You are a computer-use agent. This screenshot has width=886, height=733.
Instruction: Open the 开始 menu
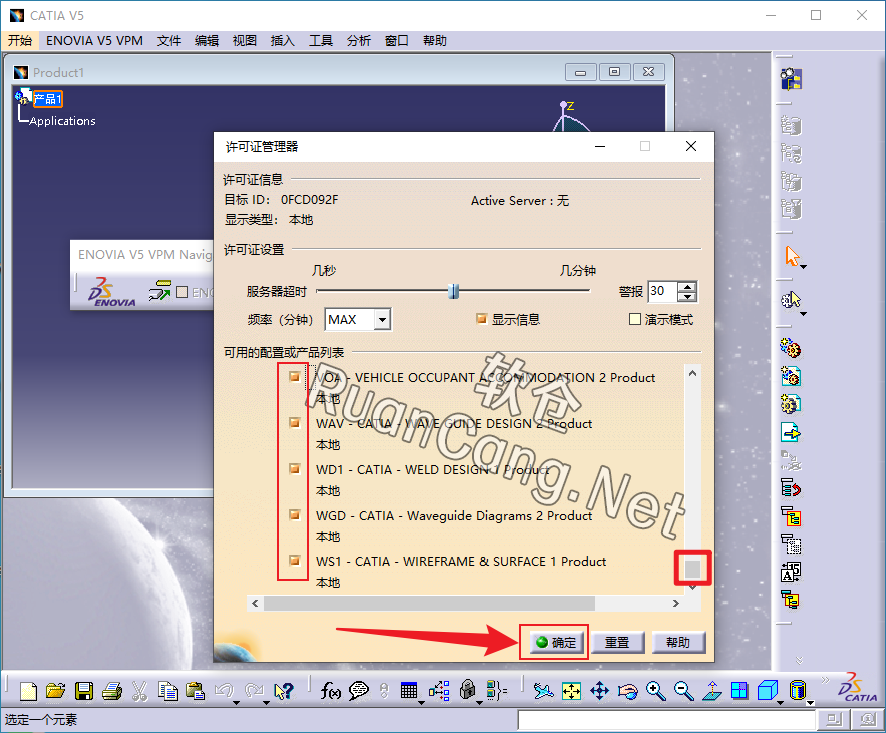(20, 41)
